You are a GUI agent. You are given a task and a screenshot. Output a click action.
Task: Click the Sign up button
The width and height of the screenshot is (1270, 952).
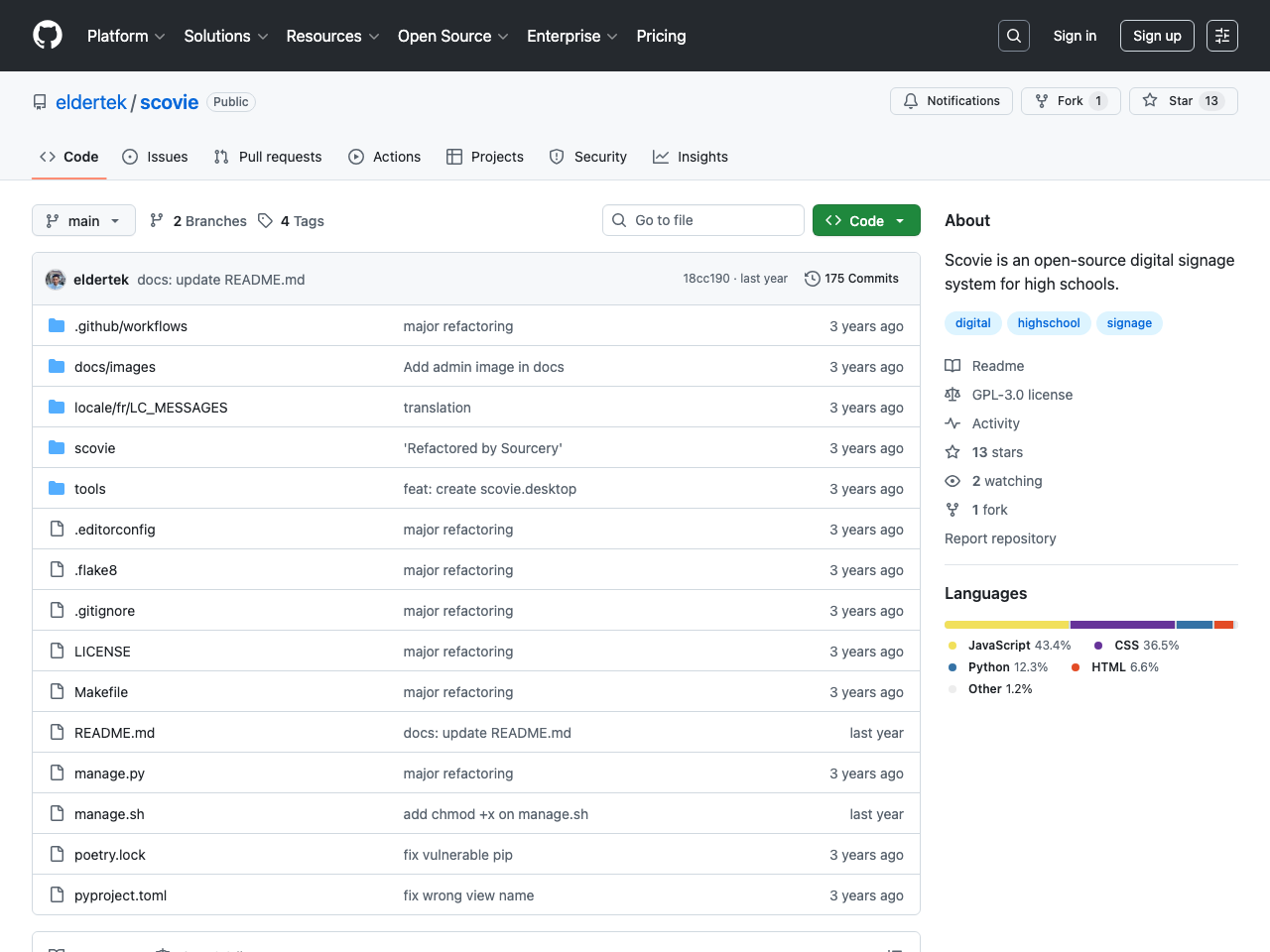(1157, 36)
